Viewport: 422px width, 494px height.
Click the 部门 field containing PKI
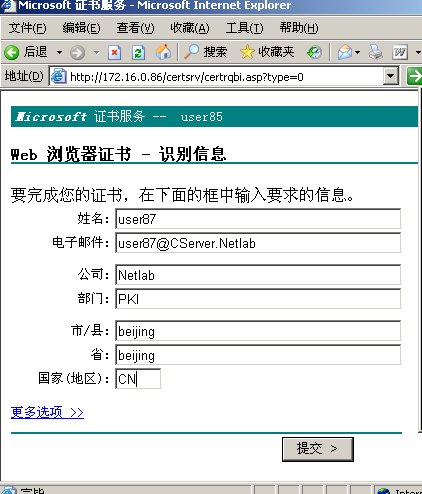coord(258,299)
